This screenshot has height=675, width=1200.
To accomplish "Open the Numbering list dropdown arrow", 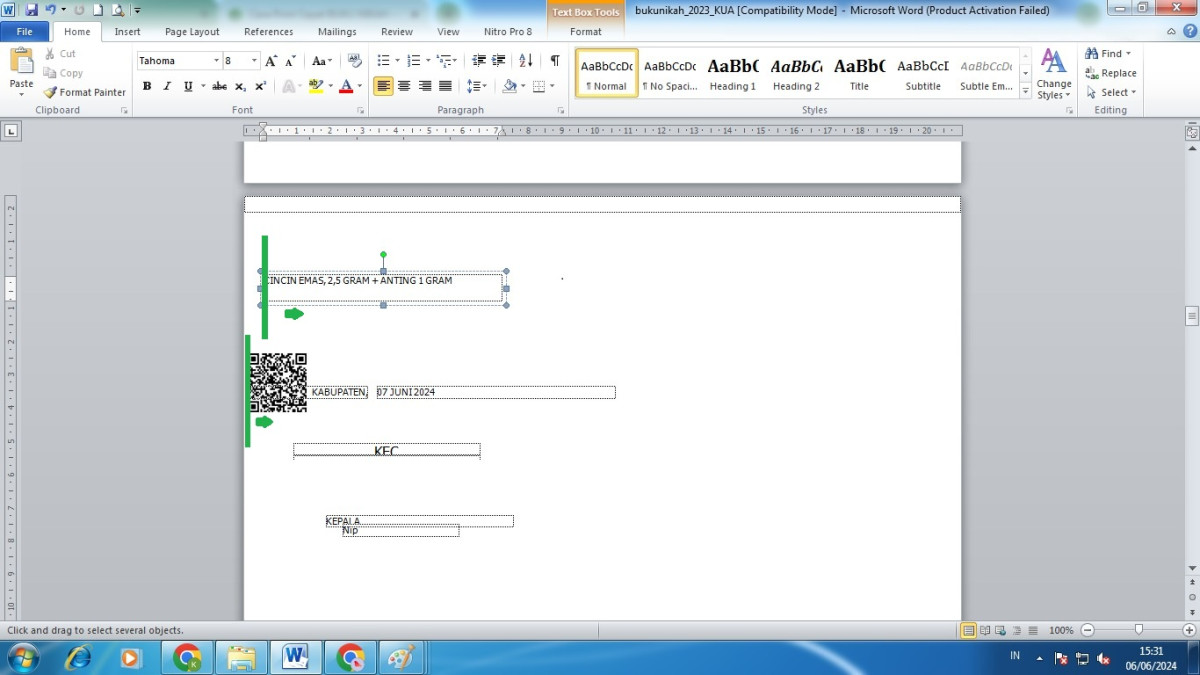I will [427, 61].
